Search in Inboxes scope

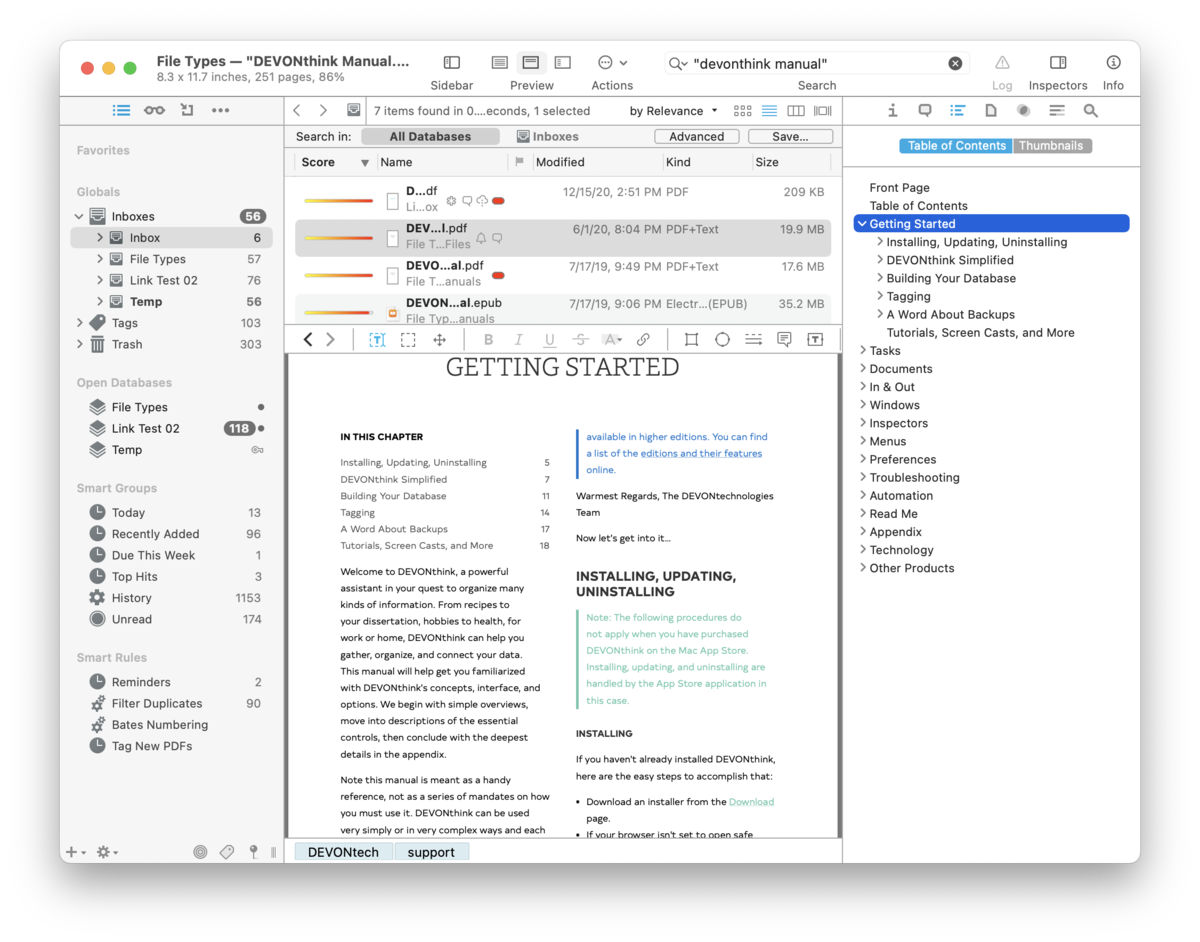(548, 137)
